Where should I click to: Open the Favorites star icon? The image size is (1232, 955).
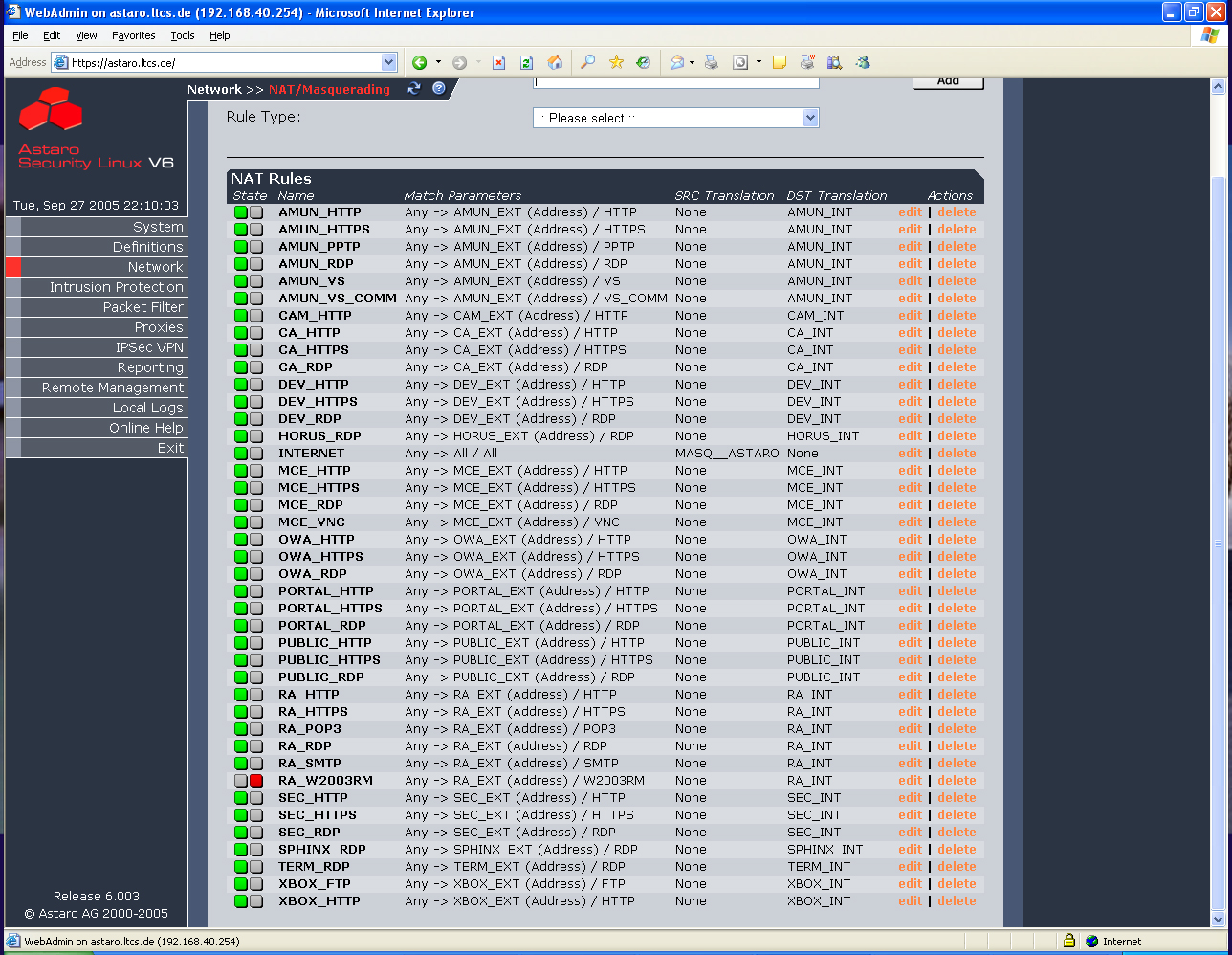(x=616, y=62)
